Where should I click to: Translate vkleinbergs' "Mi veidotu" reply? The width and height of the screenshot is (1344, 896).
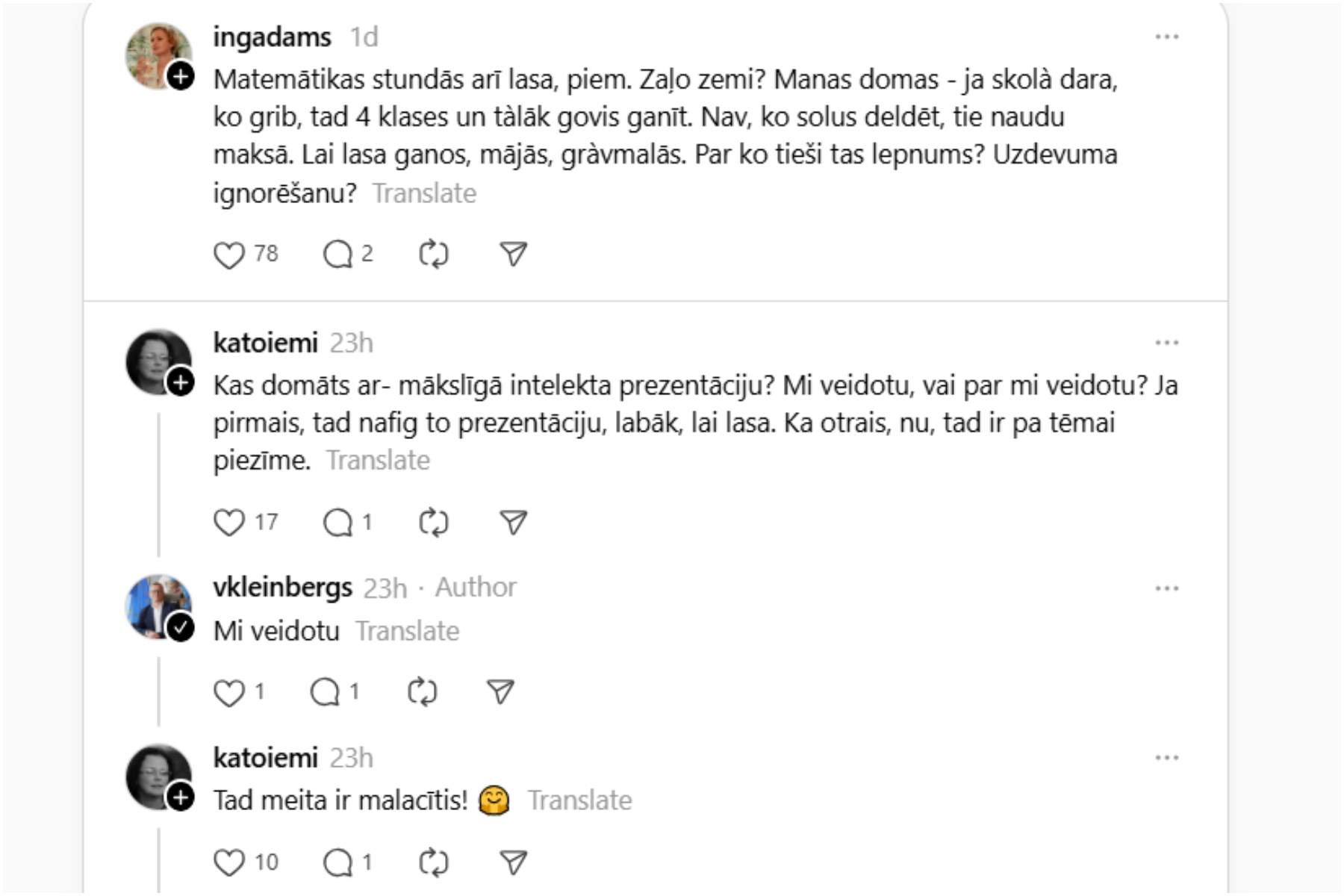[x=407, y=632]
